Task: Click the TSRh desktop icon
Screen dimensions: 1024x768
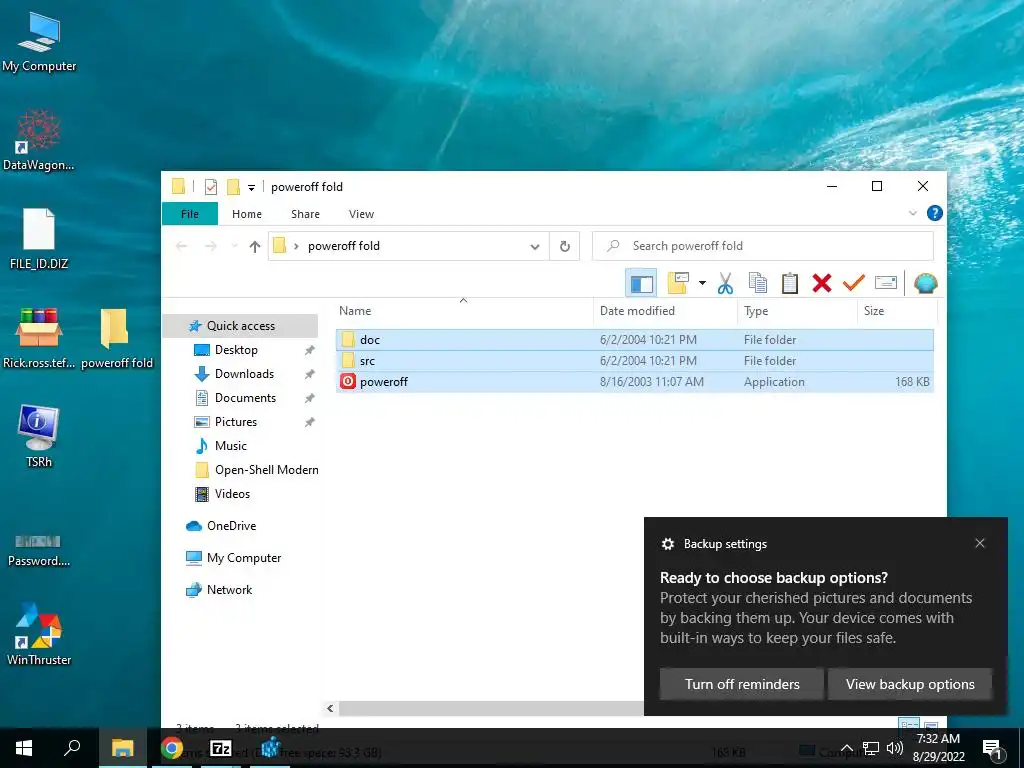Action: [x=39, y=436]
